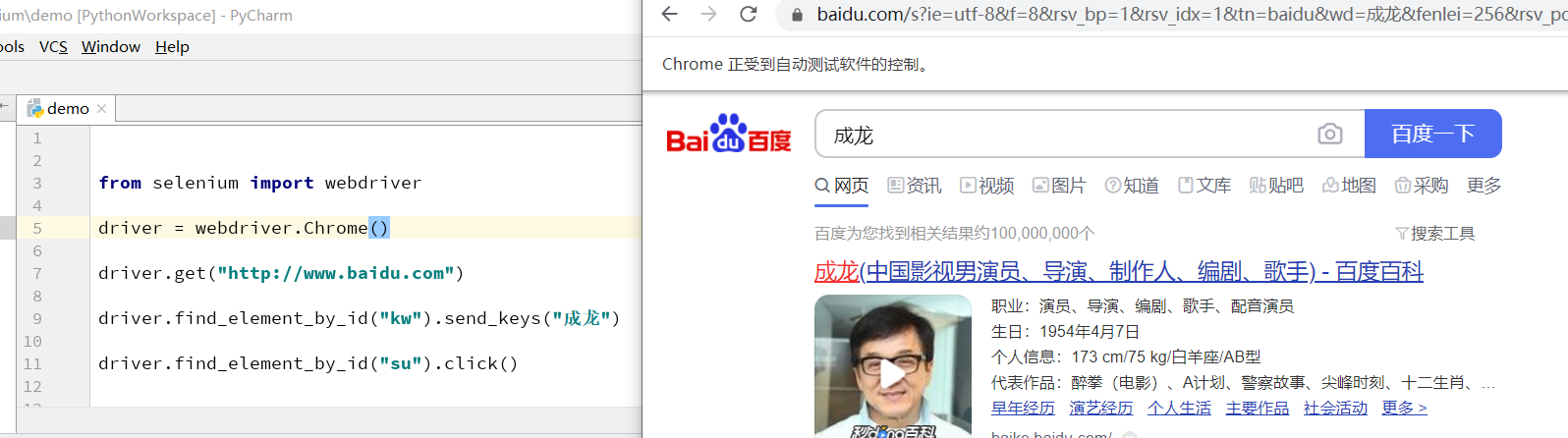Click the 'from selenium import webdriver' line
Image resolution: width=1568 pixels, height=438 pixels.
259,183
